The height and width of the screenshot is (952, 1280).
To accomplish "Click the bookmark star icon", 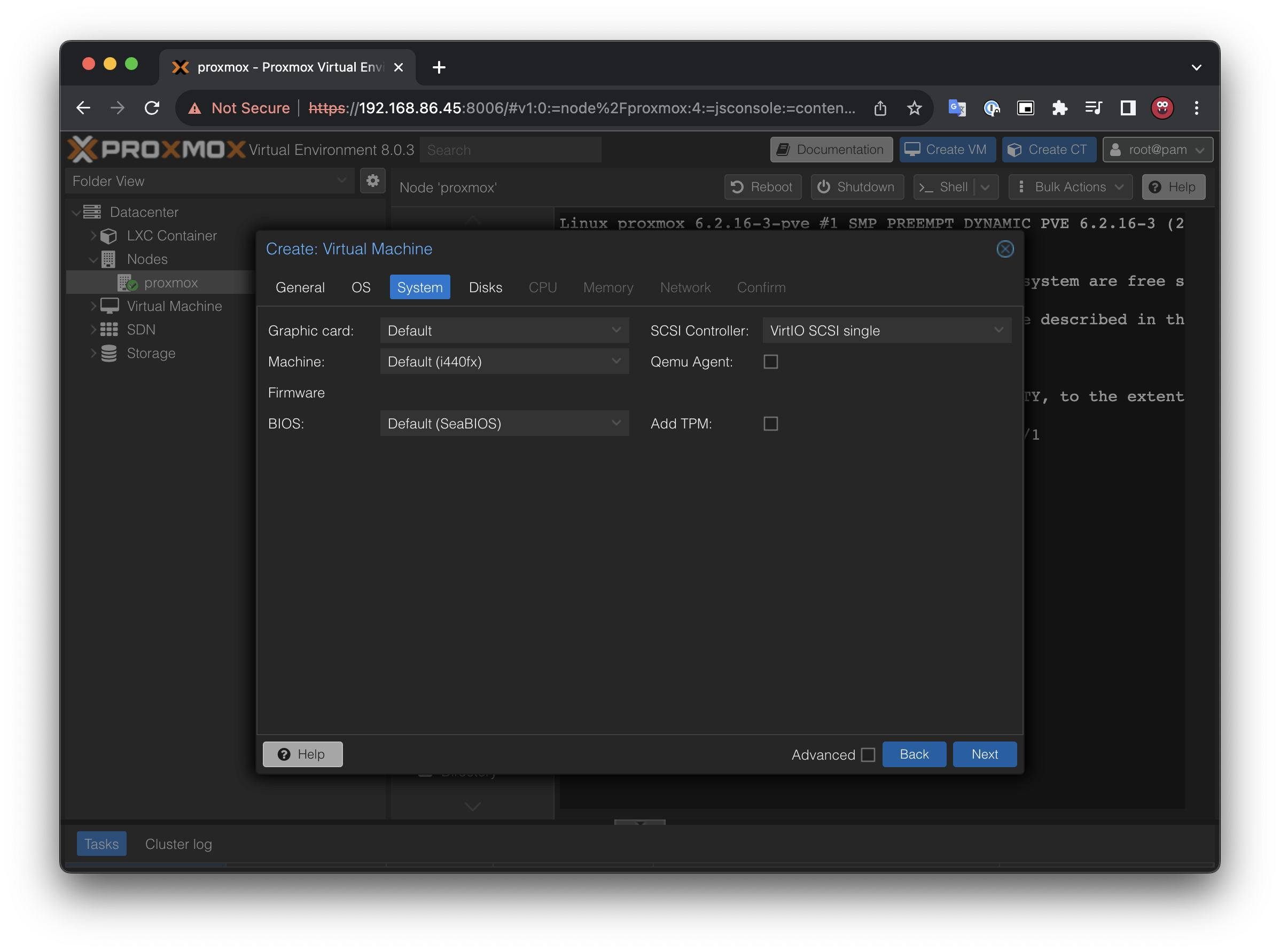I will click(x=914, y=108).
